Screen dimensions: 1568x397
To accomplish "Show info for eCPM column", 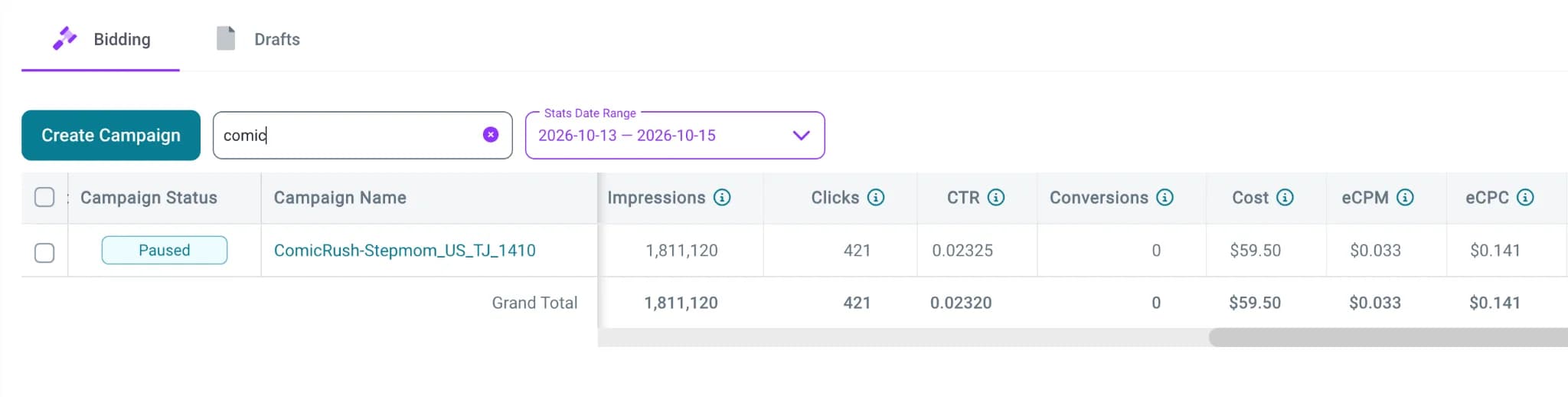I will click(x=1405, y=198).
